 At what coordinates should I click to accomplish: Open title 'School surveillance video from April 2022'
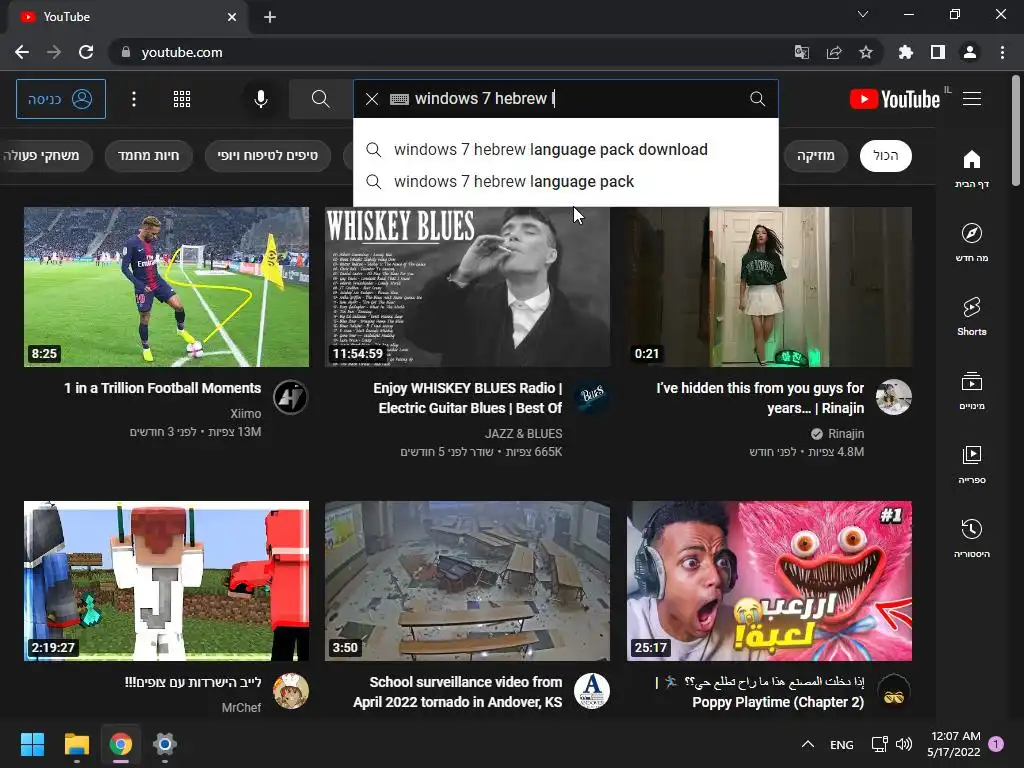pos(458,692)
